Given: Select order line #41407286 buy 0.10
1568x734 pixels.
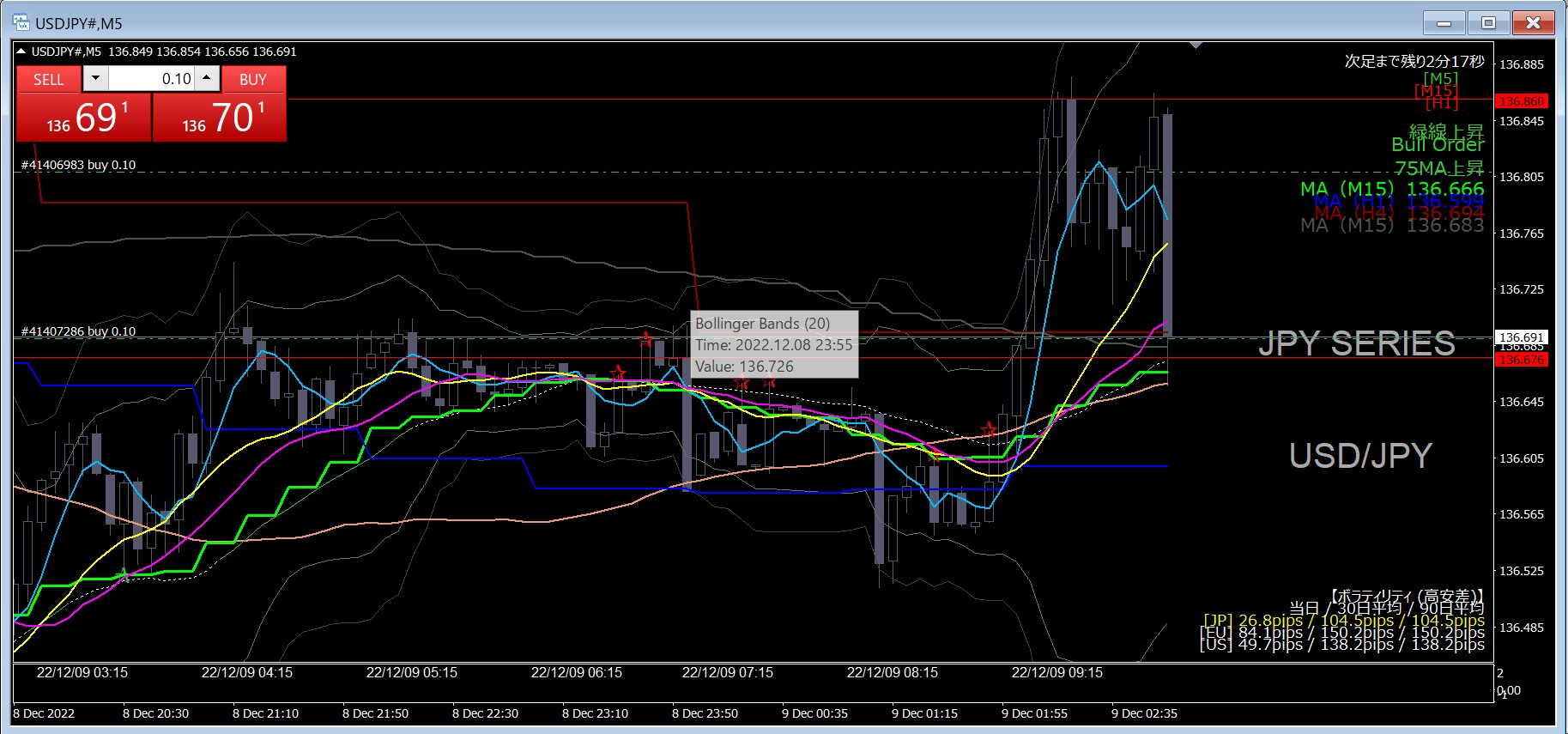Looking at the screenshot, I should click(x=79, y=331).
